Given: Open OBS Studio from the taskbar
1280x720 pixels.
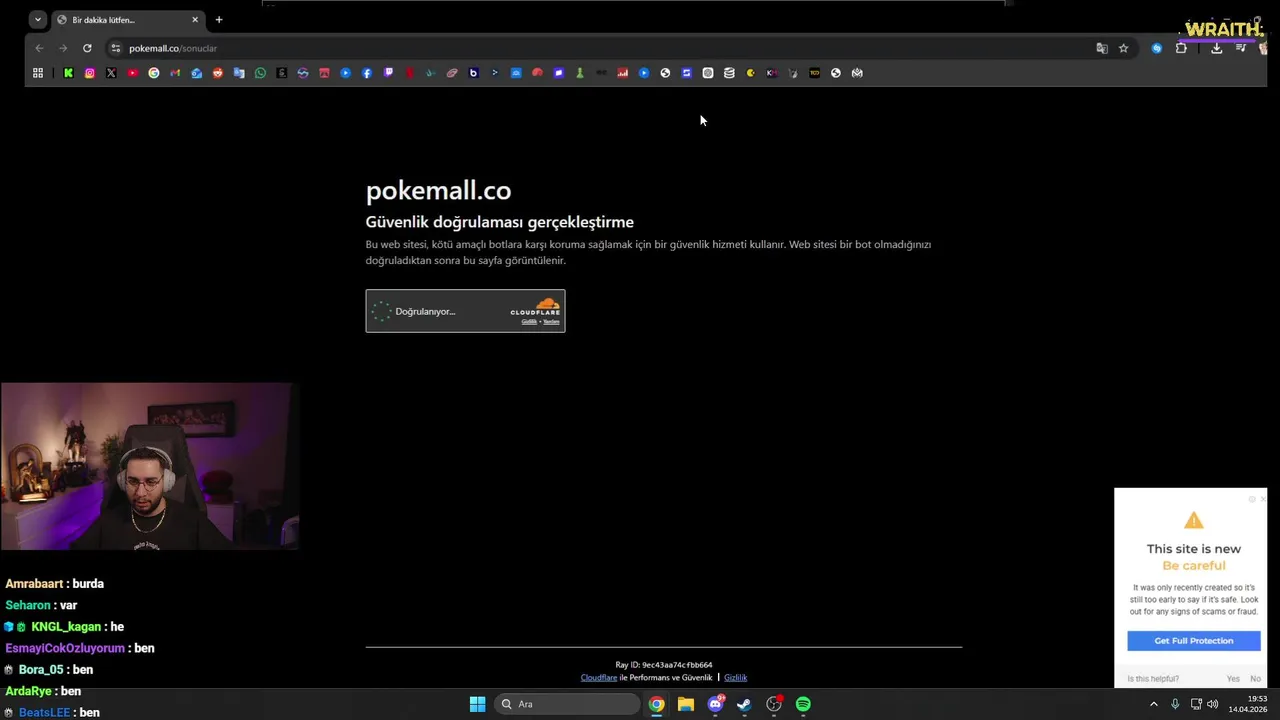Looking at the screenshot, I should [x=774, y=704].
